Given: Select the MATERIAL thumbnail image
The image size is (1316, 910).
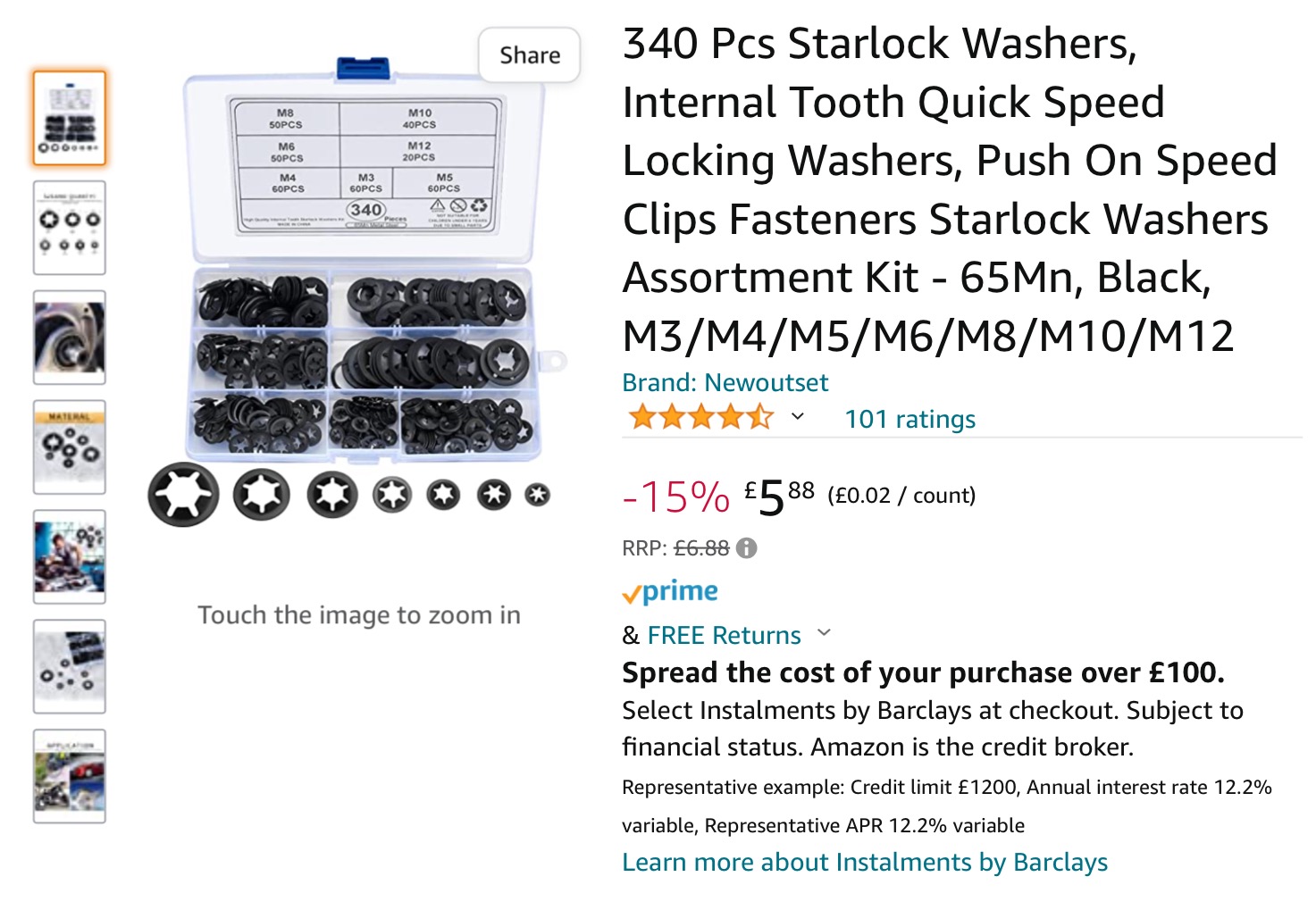Looking at the screenshot, I should coord(70,447).
